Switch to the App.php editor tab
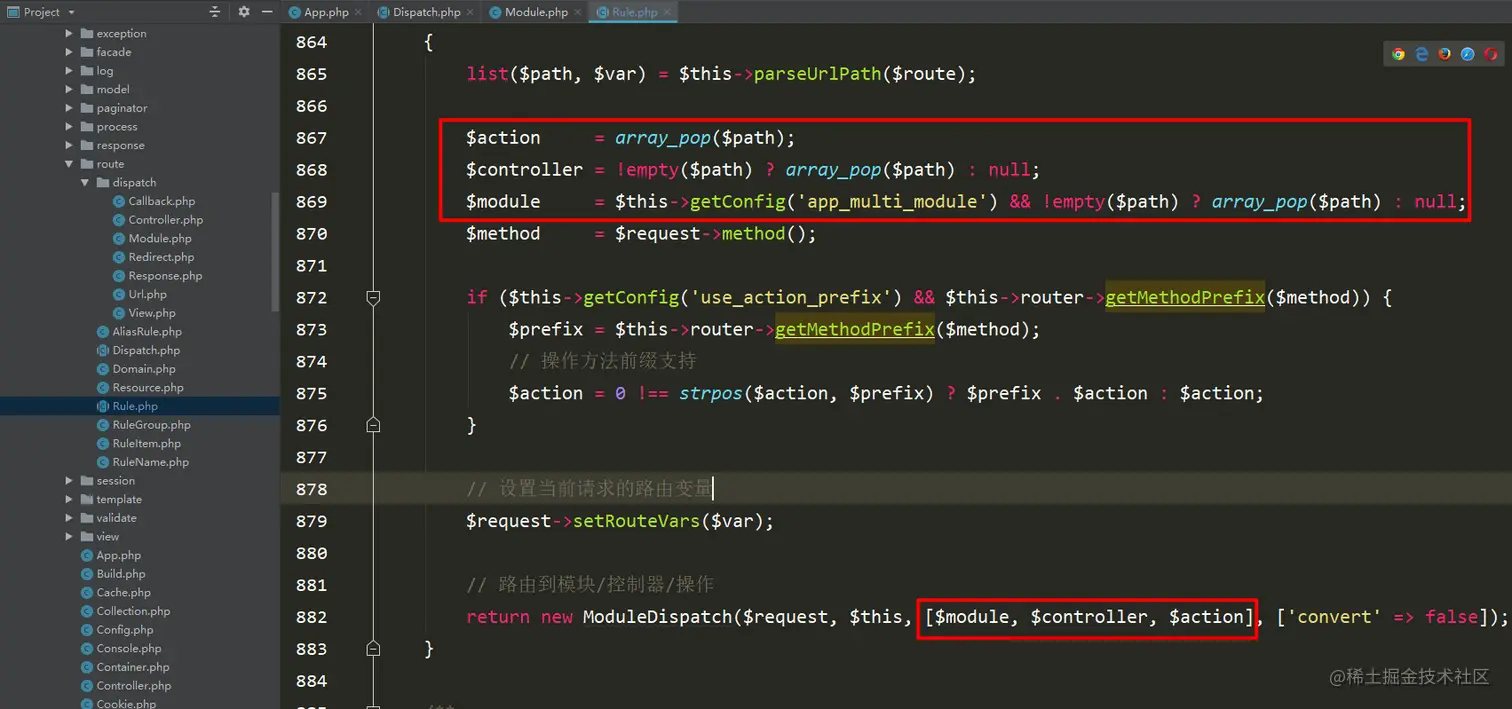This screenshot has width=1512, height=709. [x=326, y=12]
